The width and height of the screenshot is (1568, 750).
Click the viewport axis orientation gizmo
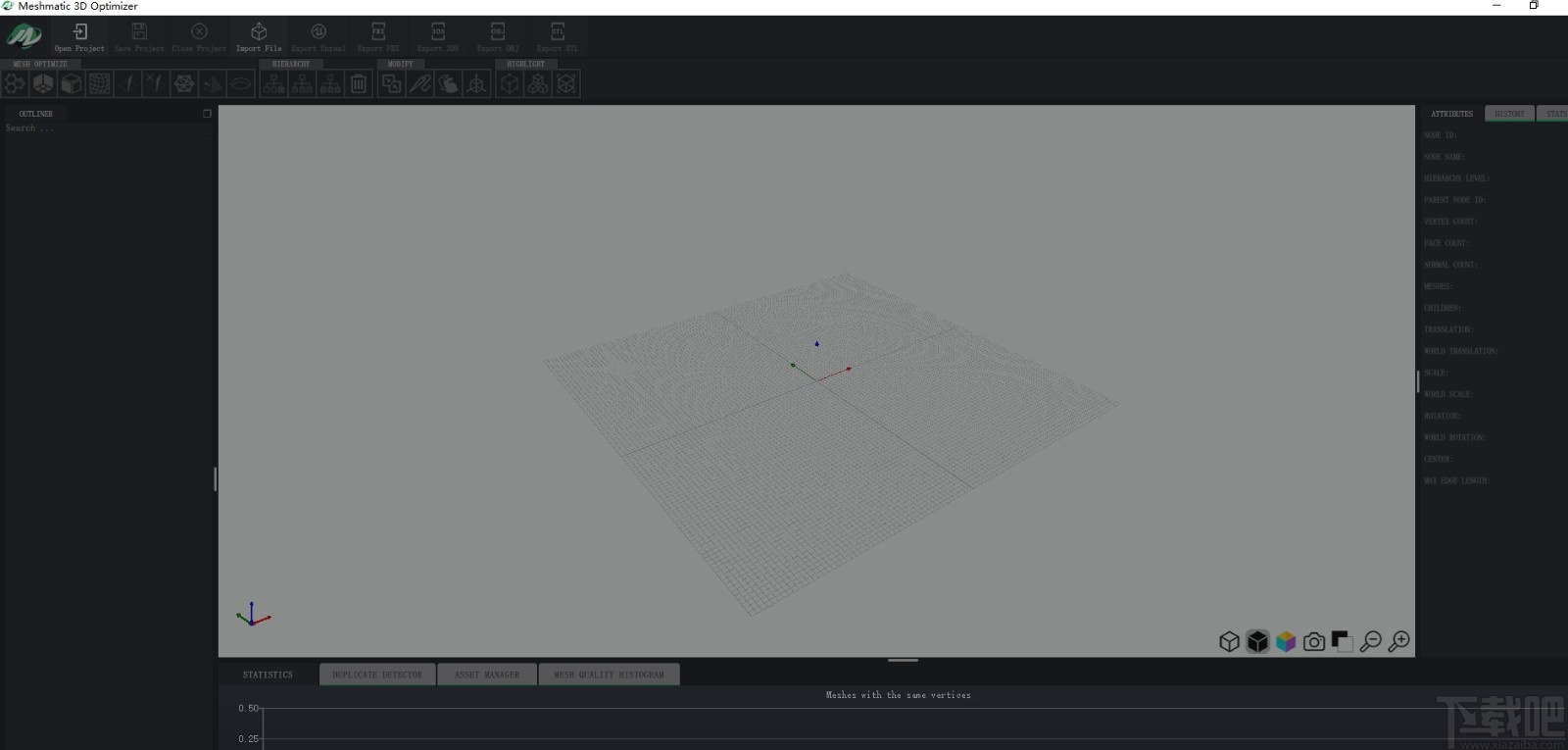[x=253, y=615]
